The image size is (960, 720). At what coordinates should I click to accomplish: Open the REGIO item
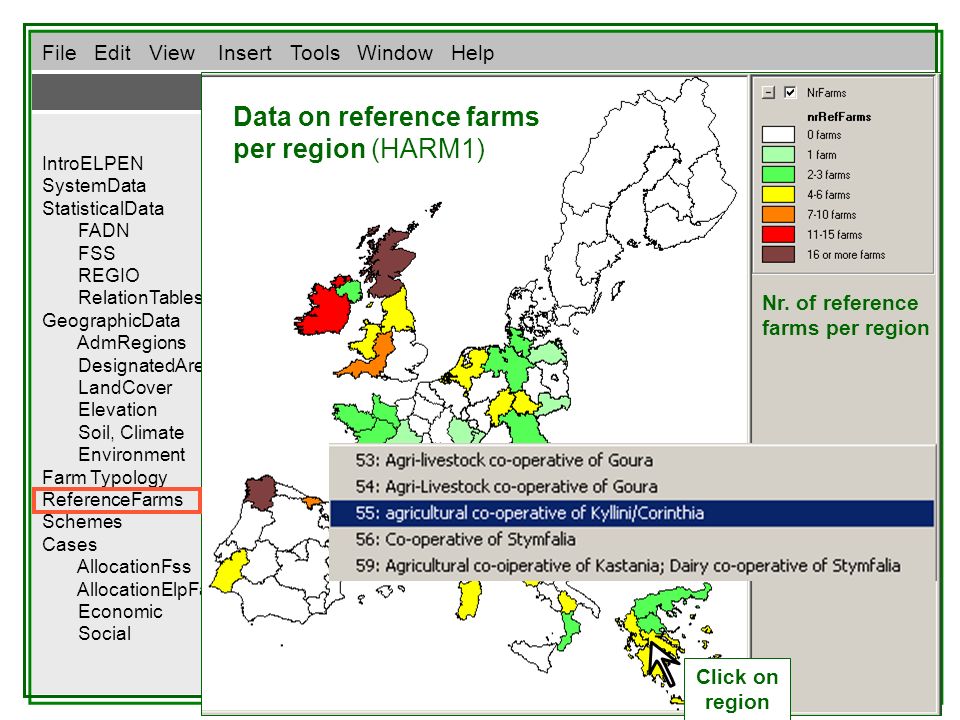pyautogui.click(x=108, y=275)
